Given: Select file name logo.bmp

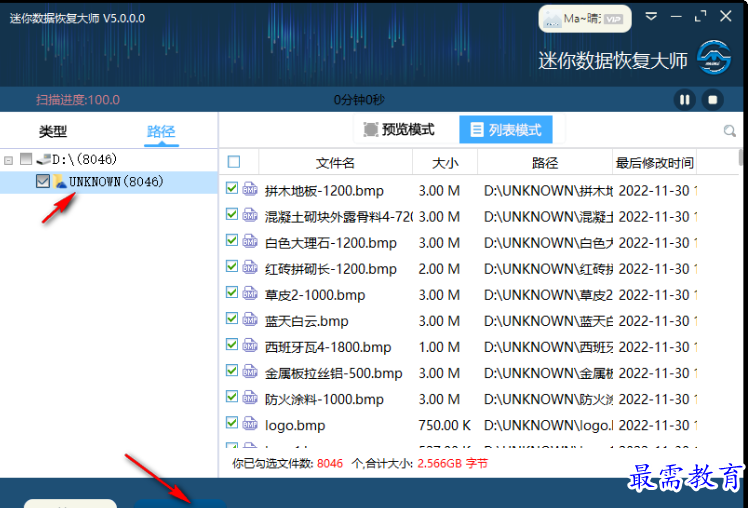Looking at the screenshot, I should point(295,426).
